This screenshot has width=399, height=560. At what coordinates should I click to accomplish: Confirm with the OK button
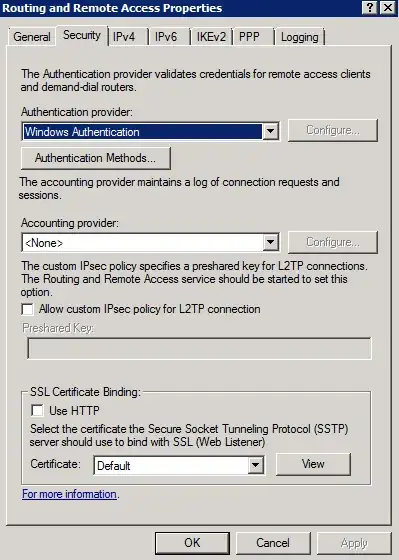coord(192,543)
